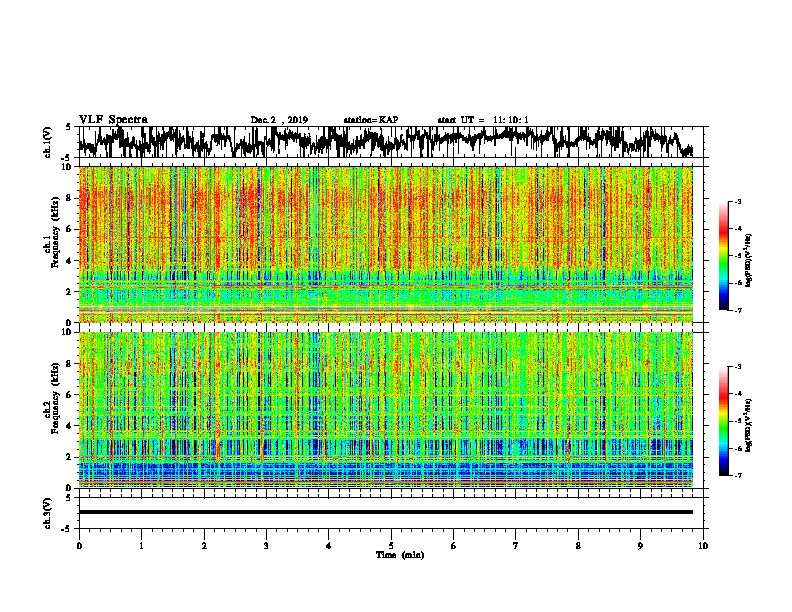Click the ch.2 spectrogram panel
The height and width of the screenshot is (612, 792).
tap(385, 410)
